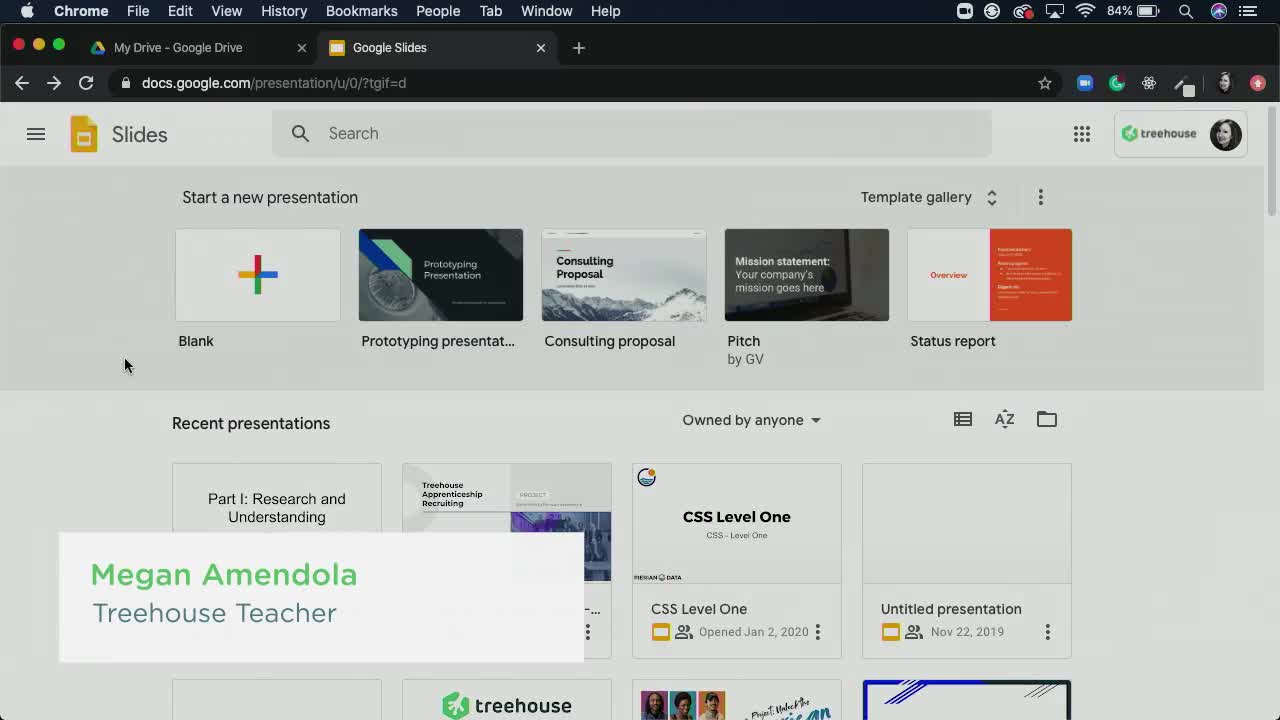Open the Google apps grid

coord(1082,133)
